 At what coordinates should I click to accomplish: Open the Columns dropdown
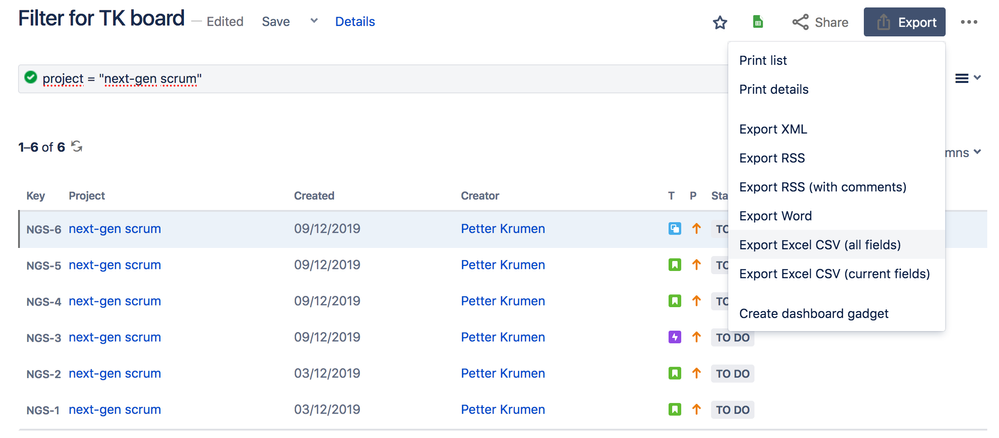[962, 153]
